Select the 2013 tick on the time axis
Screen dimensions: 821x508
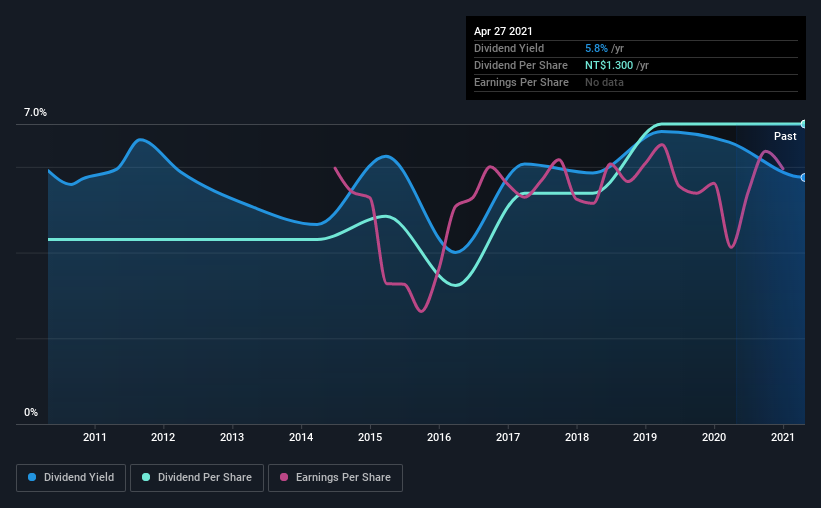pos(232,437)
